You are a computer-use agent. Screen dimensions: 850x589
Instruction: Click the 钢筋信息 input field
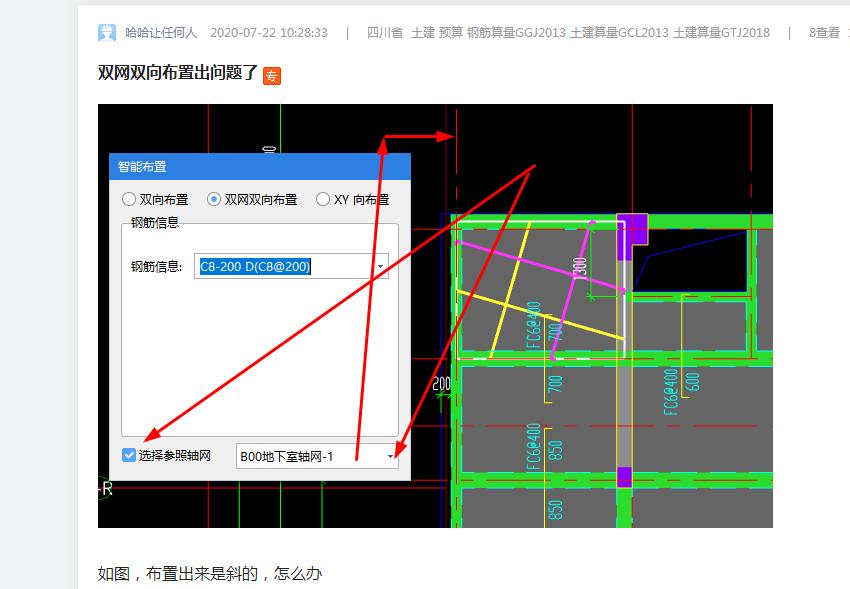click(x=291, y=266)
